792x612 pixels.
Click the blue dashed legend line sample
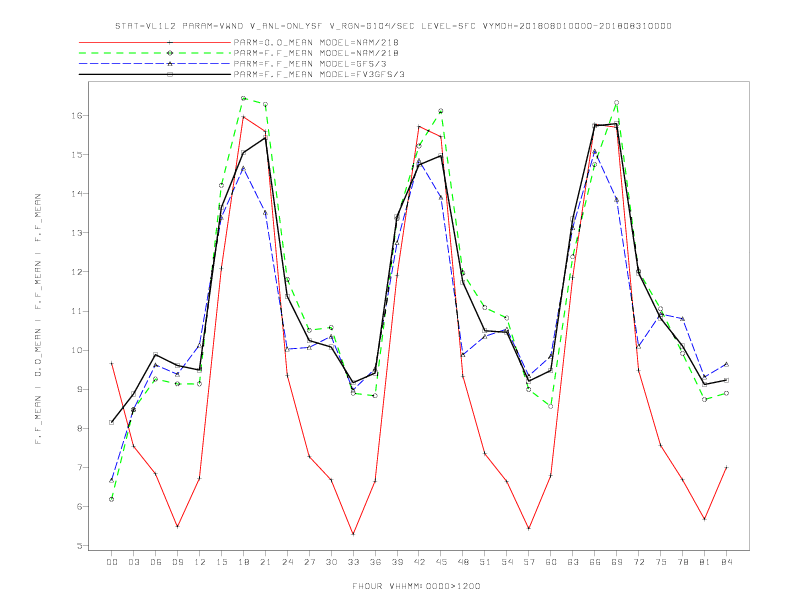[155, 64]
